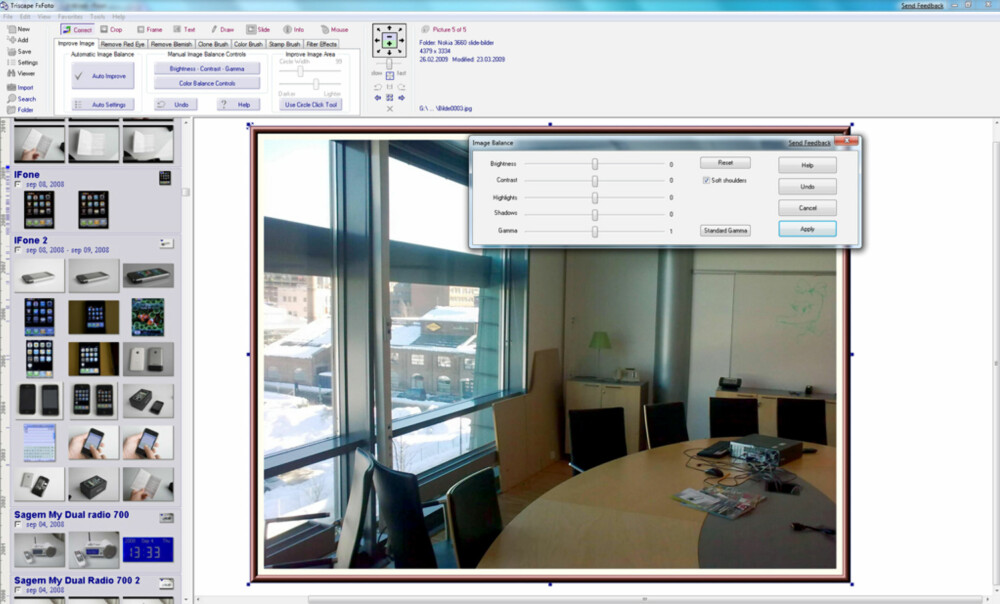Screen dimensions: 1000x604
Task: Click the Shadows slider handle
Action: [594, 214]
